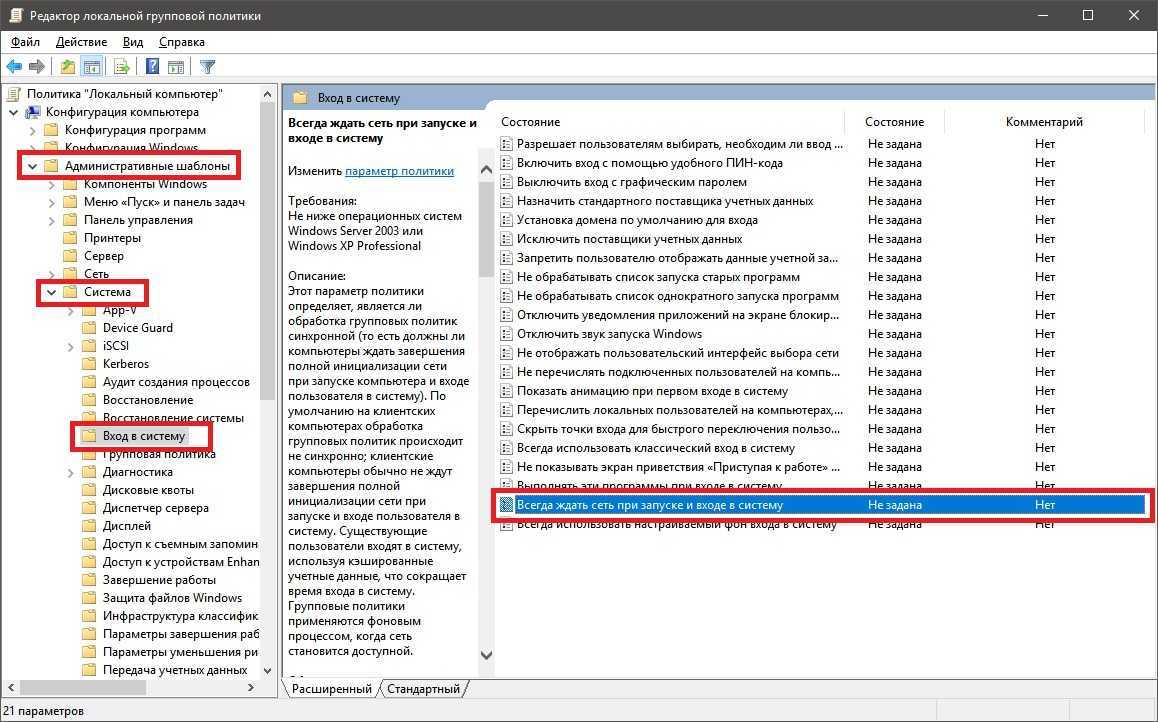Click the Forward arrow in toolbar

37,67
